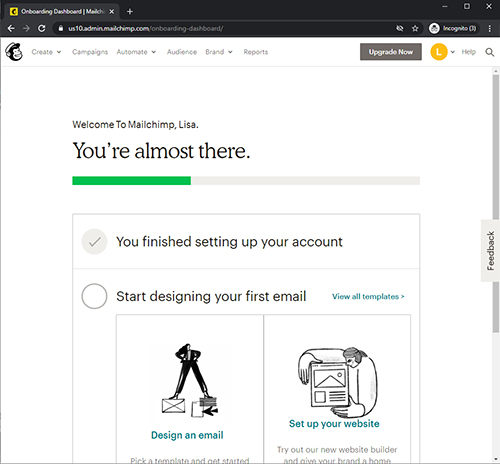Expand the account dropdown chevron

pos(453,52)
